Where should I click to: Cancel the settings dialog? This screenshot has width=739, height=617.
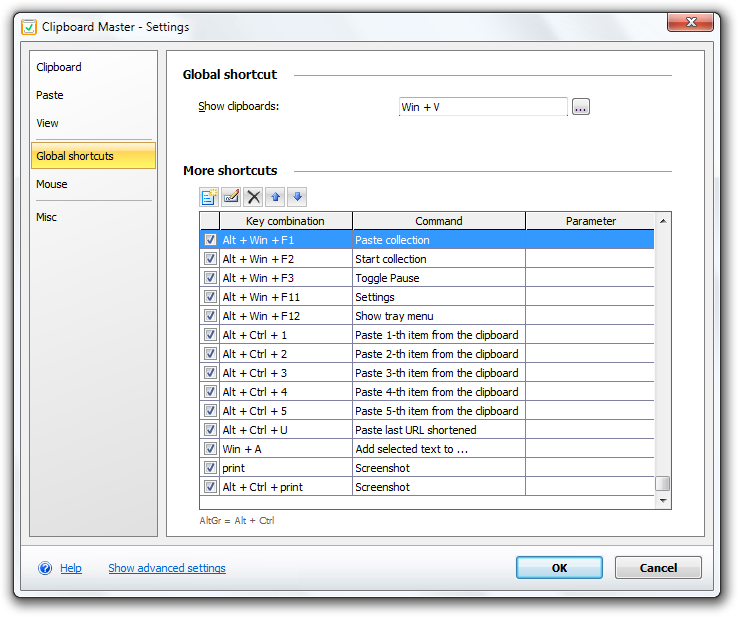tap(658, 568)
